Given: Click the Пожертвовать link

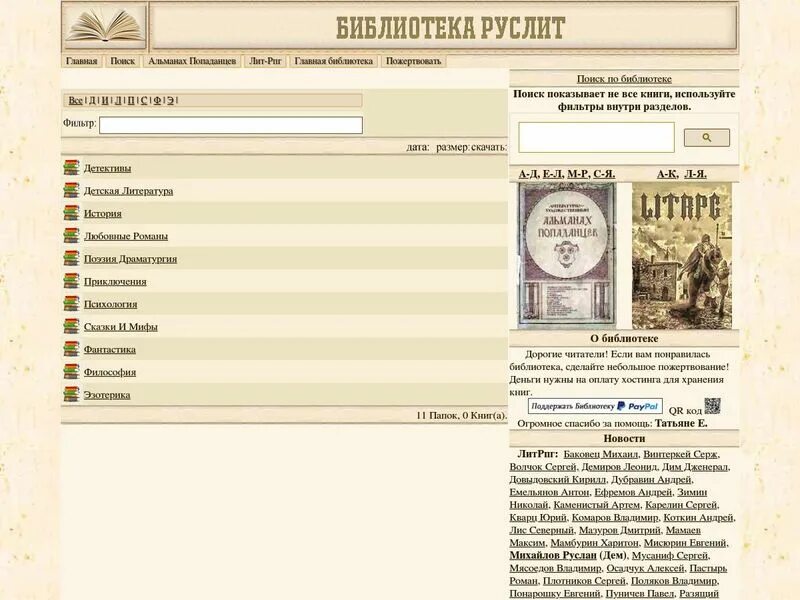Looking at the screenshot, I should [414, 60].
